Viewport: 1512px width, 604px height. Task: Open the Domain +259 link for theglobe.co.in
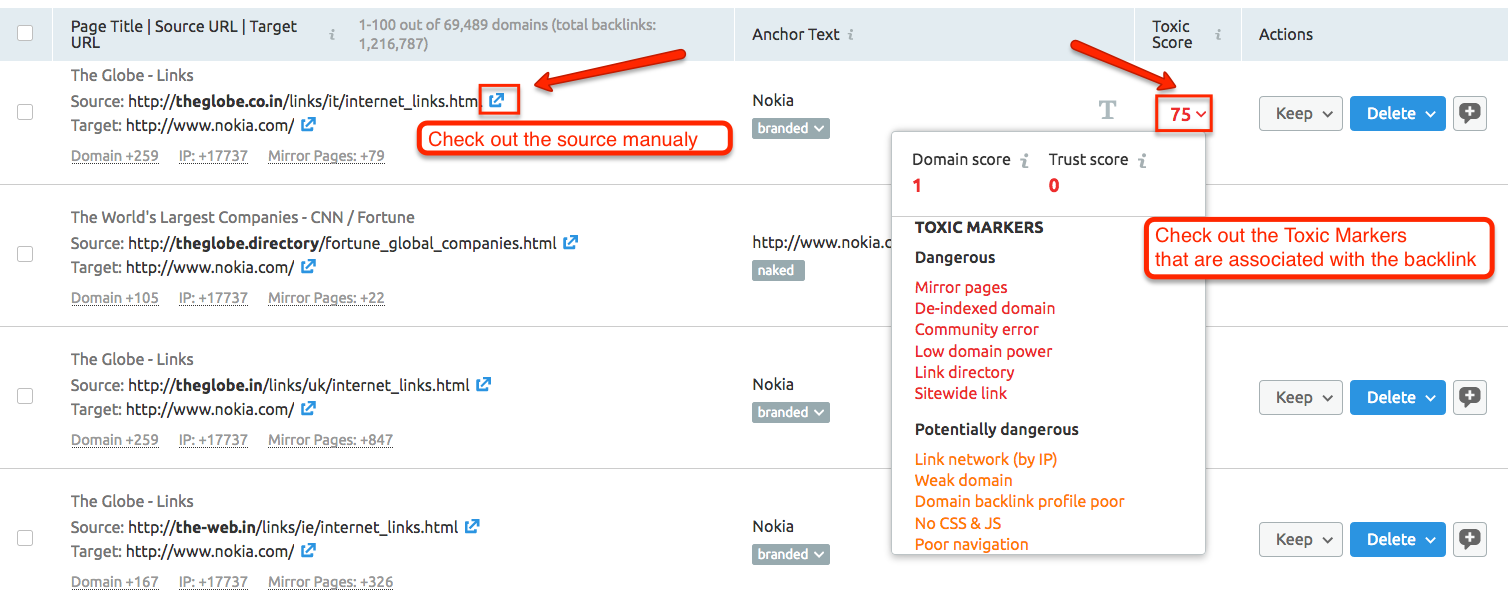pos(114,155)
